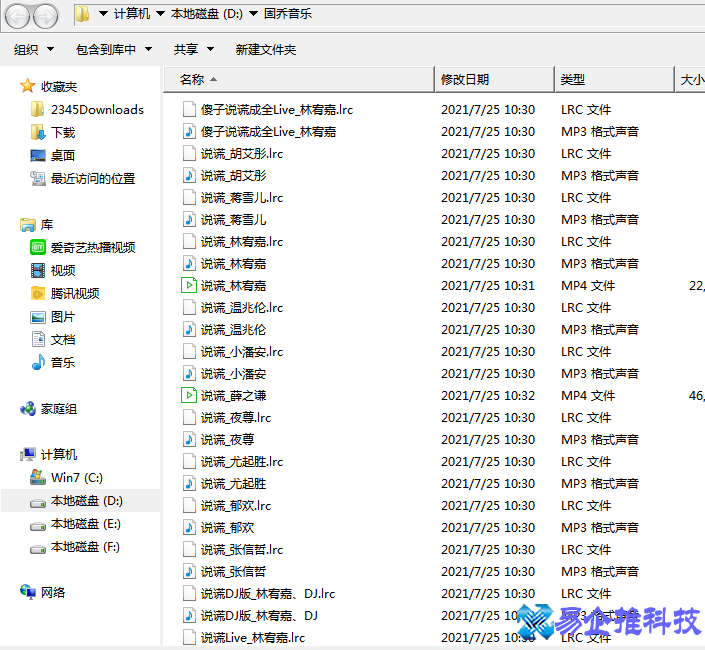This screenshot has height=650, width=705.
Task: Select MP3 file 说谎_蒋雪儿
Action: tap(233, 220)
